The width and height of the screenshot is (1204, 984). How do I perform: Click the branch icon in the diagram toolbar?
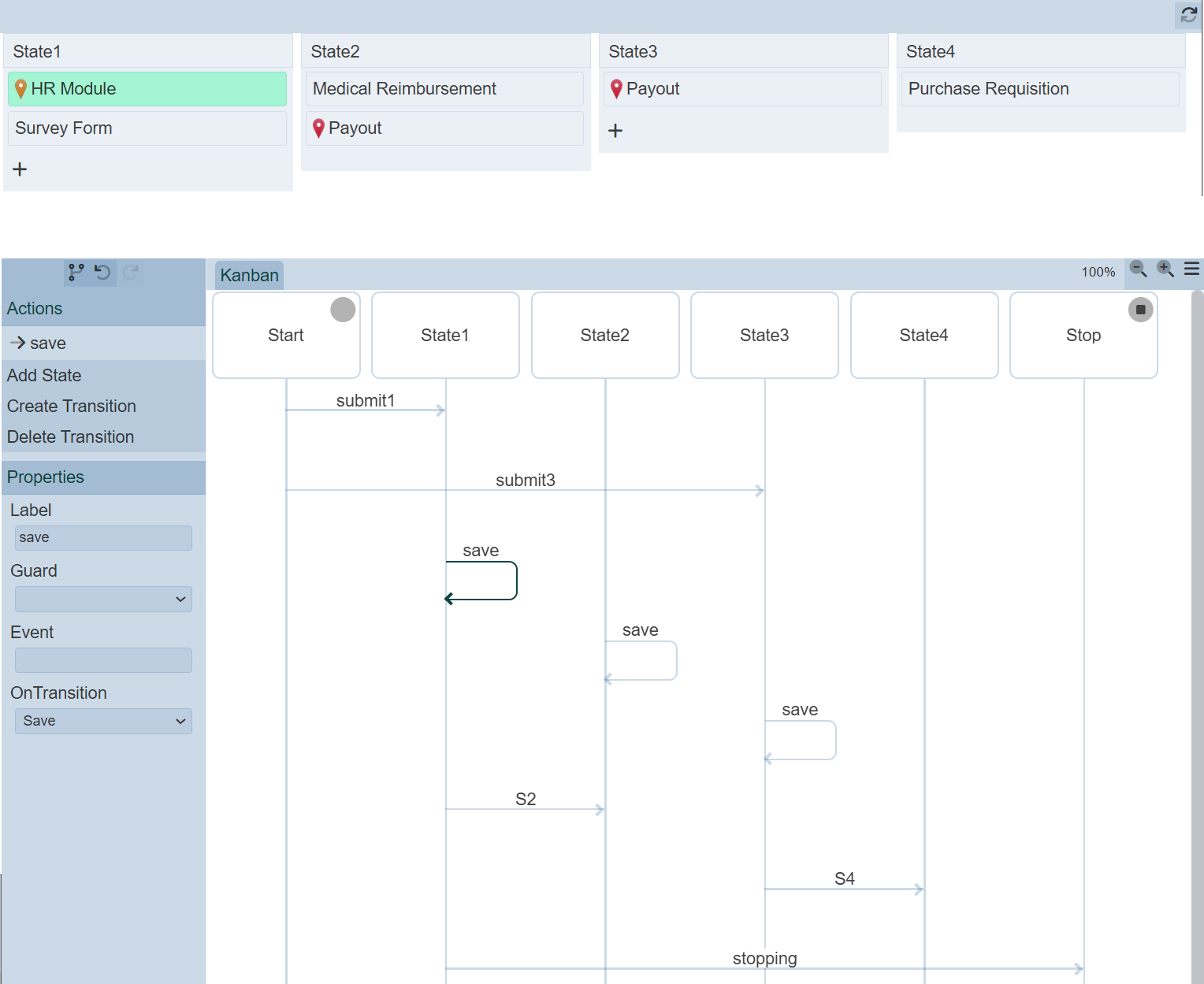76,273
